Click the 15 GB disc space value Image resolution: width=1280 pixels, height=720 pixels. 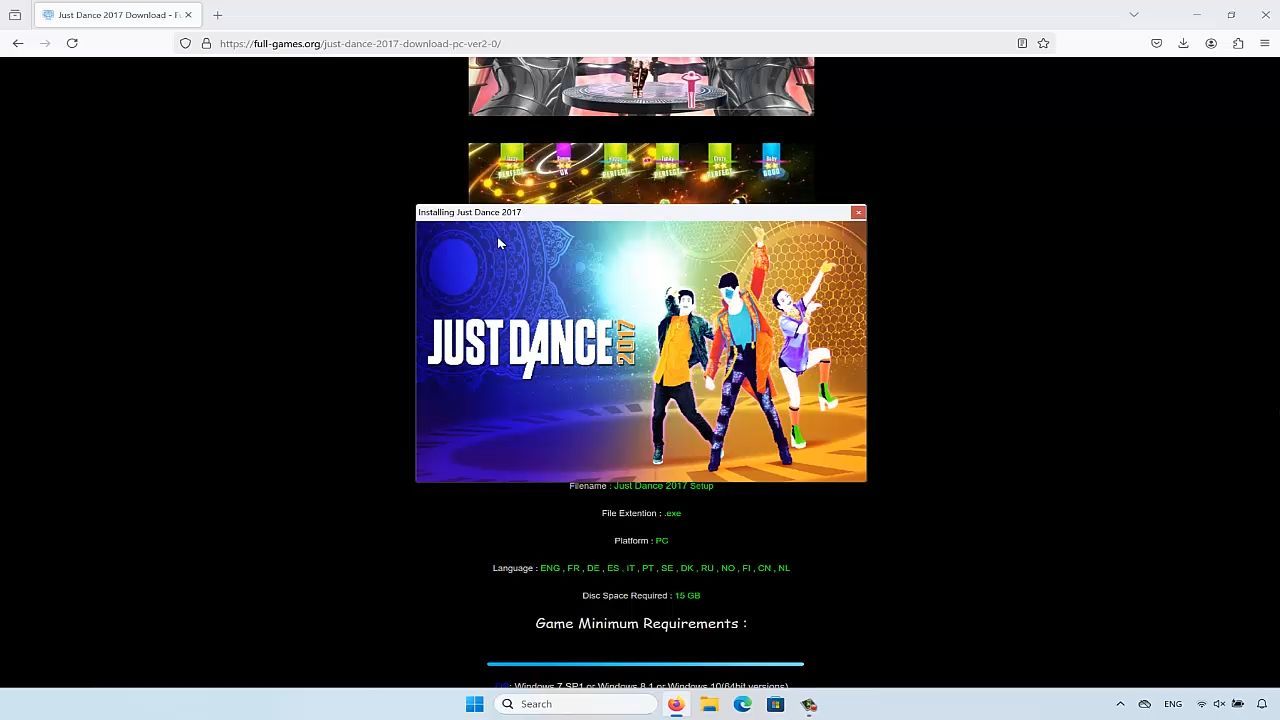(687, 596)
